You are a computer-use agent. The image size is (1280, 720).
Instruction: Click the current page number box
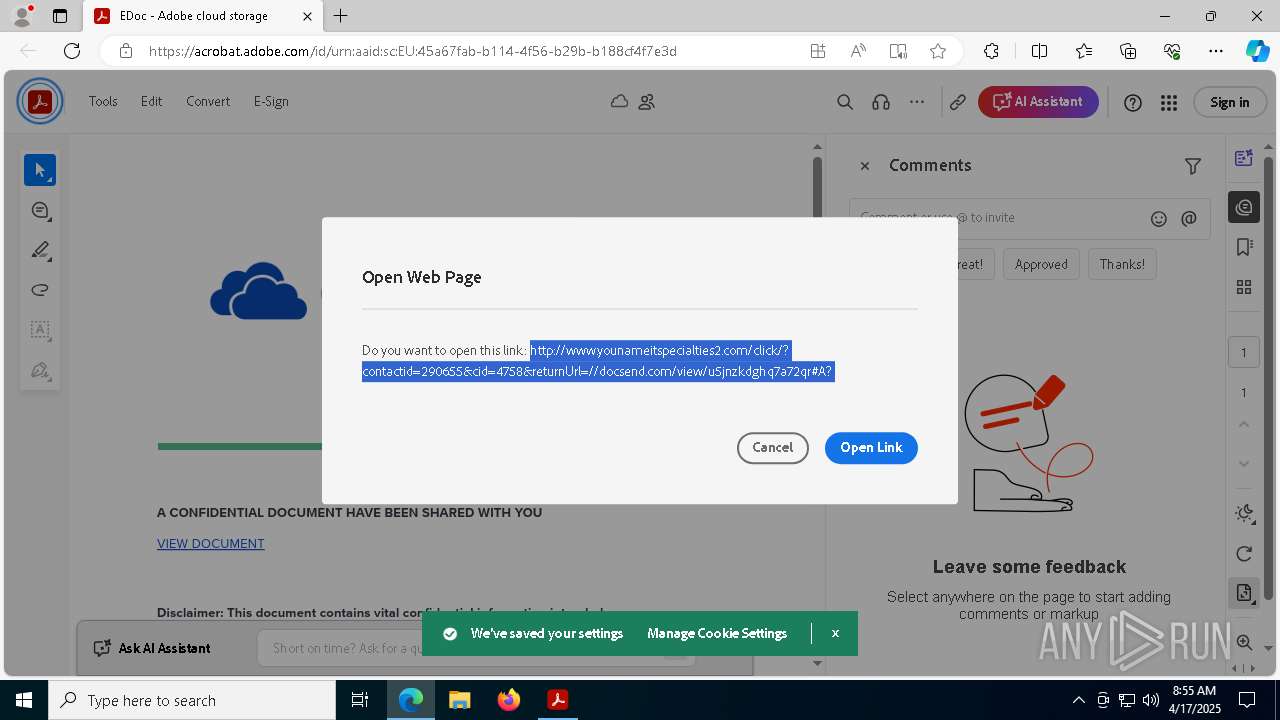pos(1244,352)
